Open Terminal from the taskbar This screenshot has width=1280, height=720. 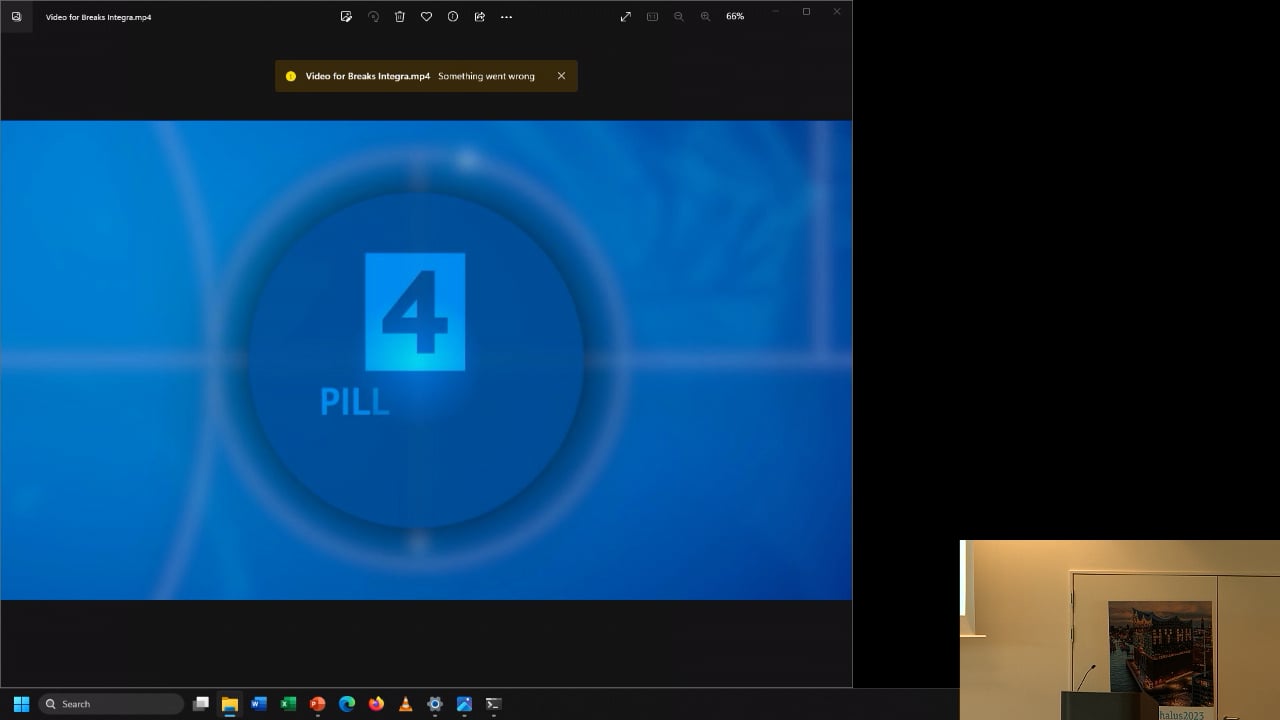[493, 704]
